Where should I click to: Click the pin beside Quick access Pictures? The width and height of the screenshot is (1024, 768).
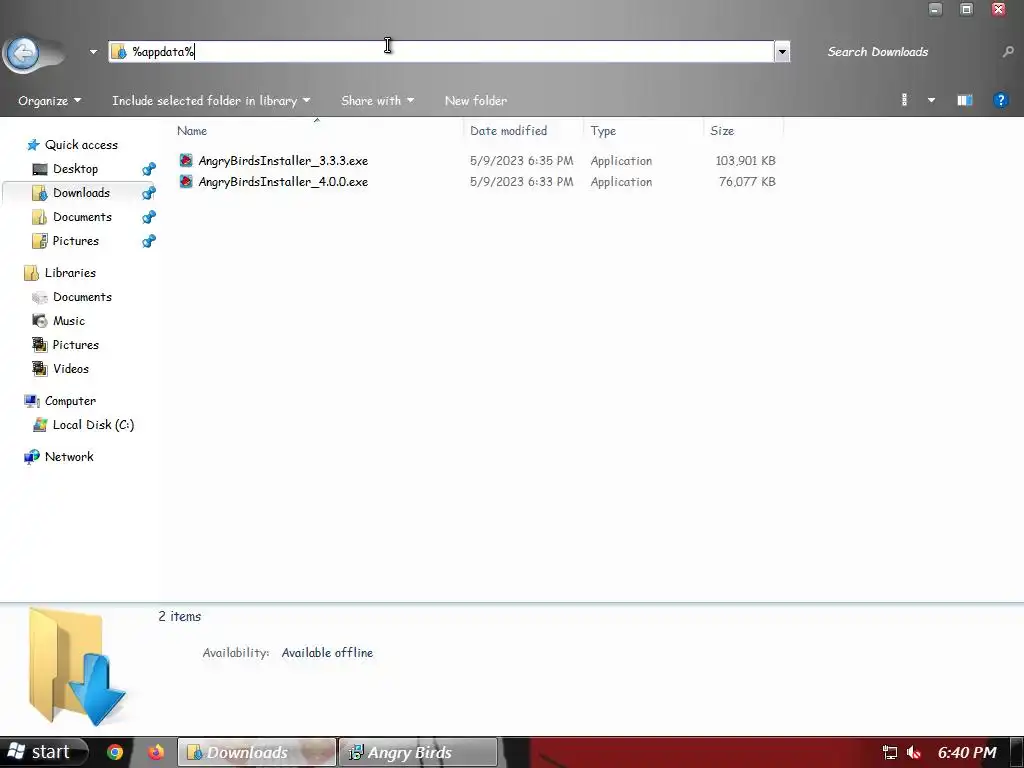point(149,242)
